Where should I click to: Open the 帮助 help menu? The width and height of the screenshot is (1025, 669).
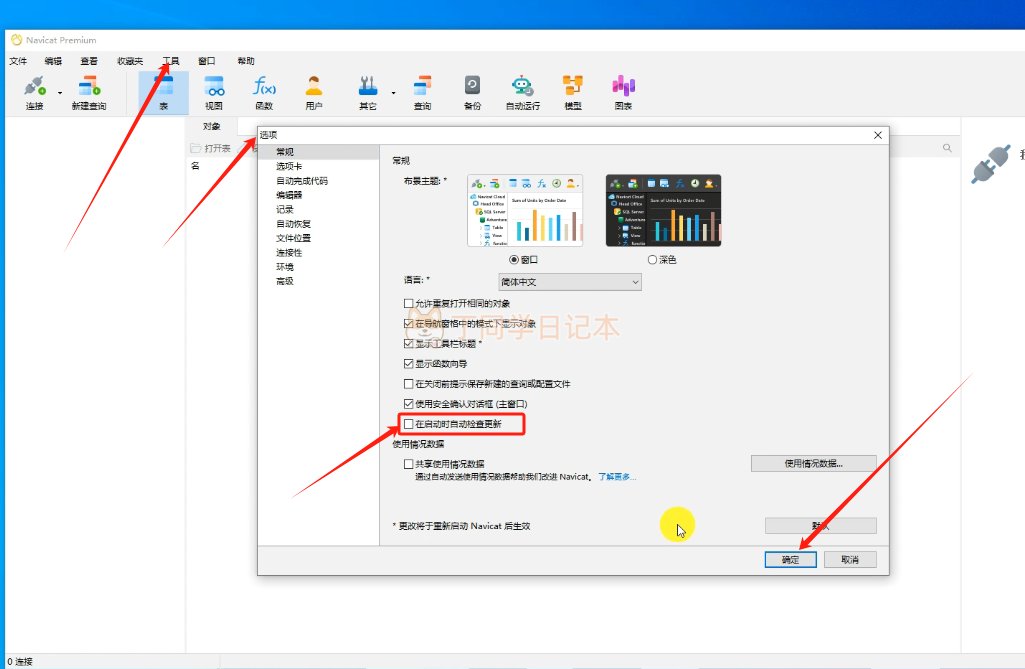246,61
